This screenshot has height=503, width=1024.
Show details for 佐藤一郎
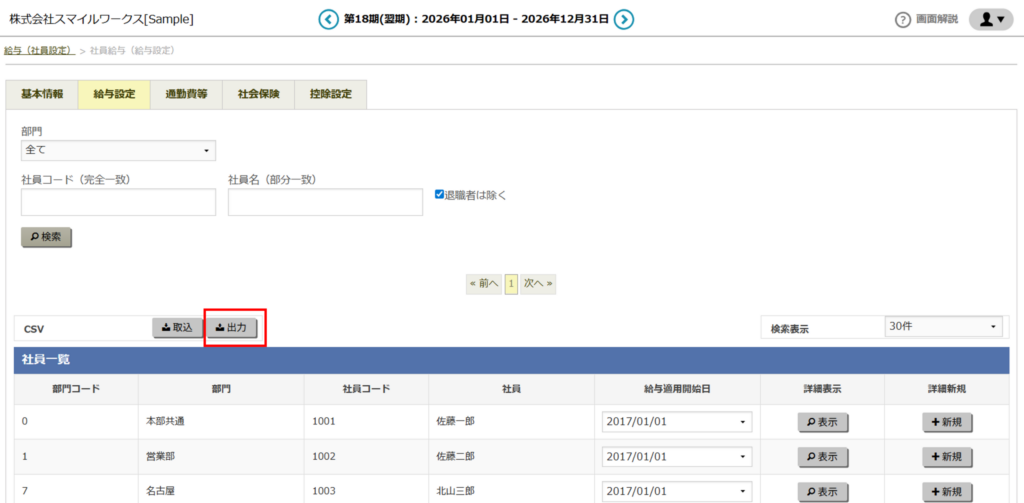[824, 422]
